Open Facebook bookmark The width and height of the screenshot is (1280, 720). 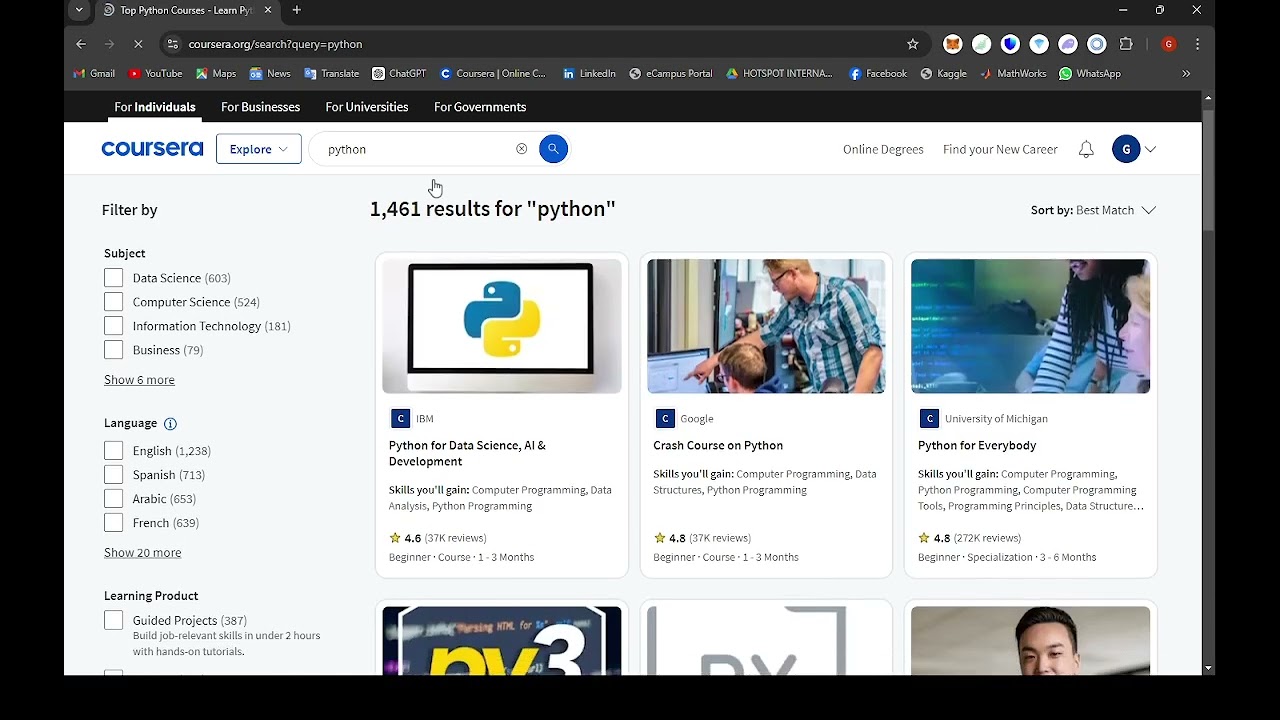(x=877, y=73)
